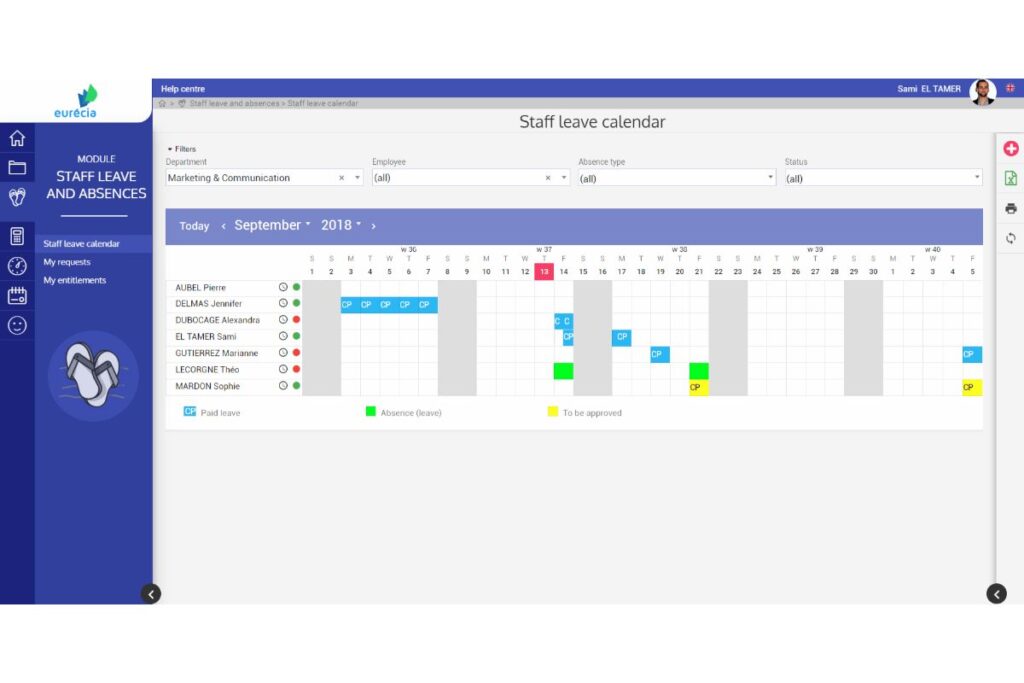Open the folder icon in left sidebar
1024x683 pixels.
click(17, 167)
